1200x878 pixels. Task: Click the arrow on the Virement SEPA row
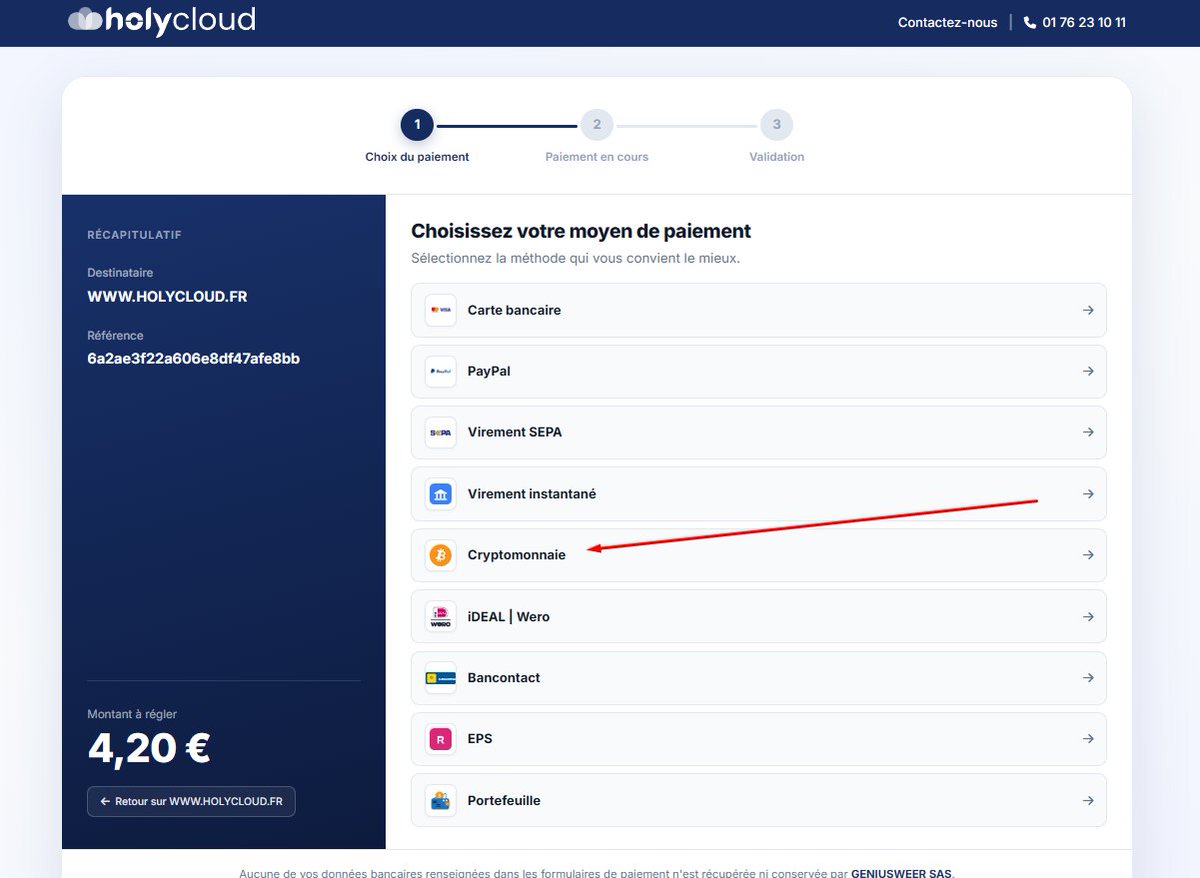1088,432
